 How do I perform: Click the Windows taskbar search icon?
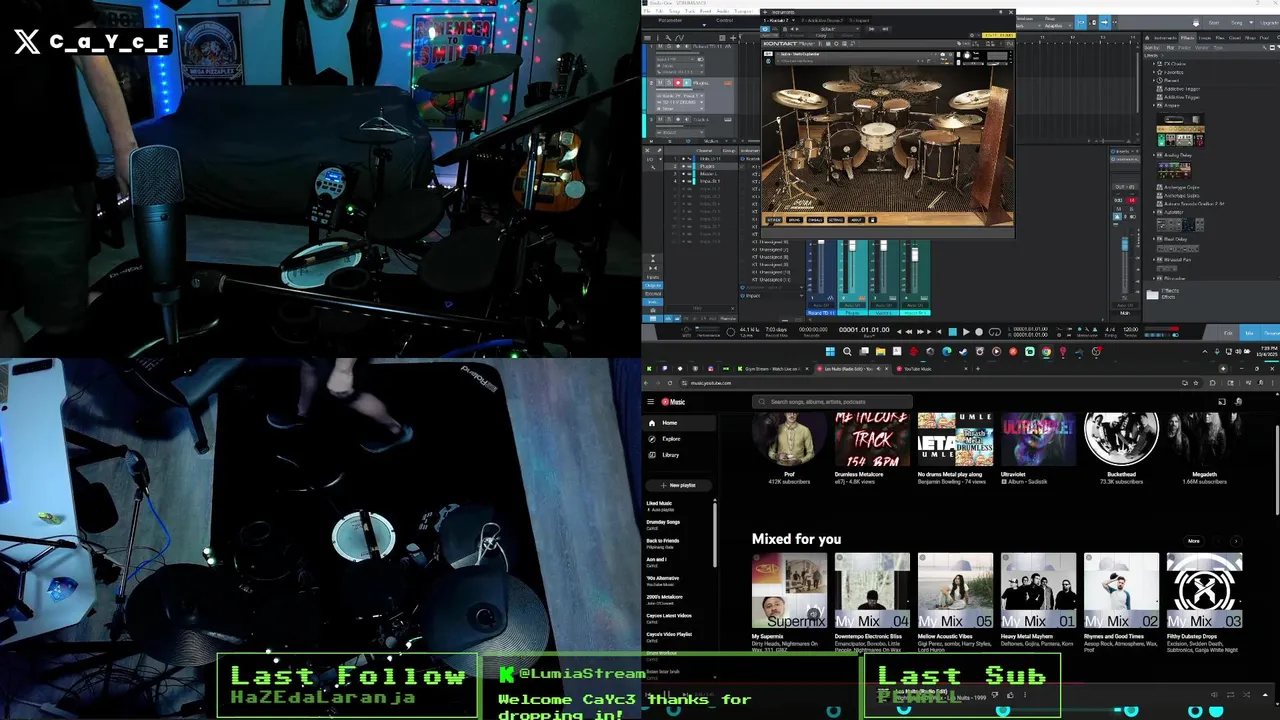(x=847, y=351)
